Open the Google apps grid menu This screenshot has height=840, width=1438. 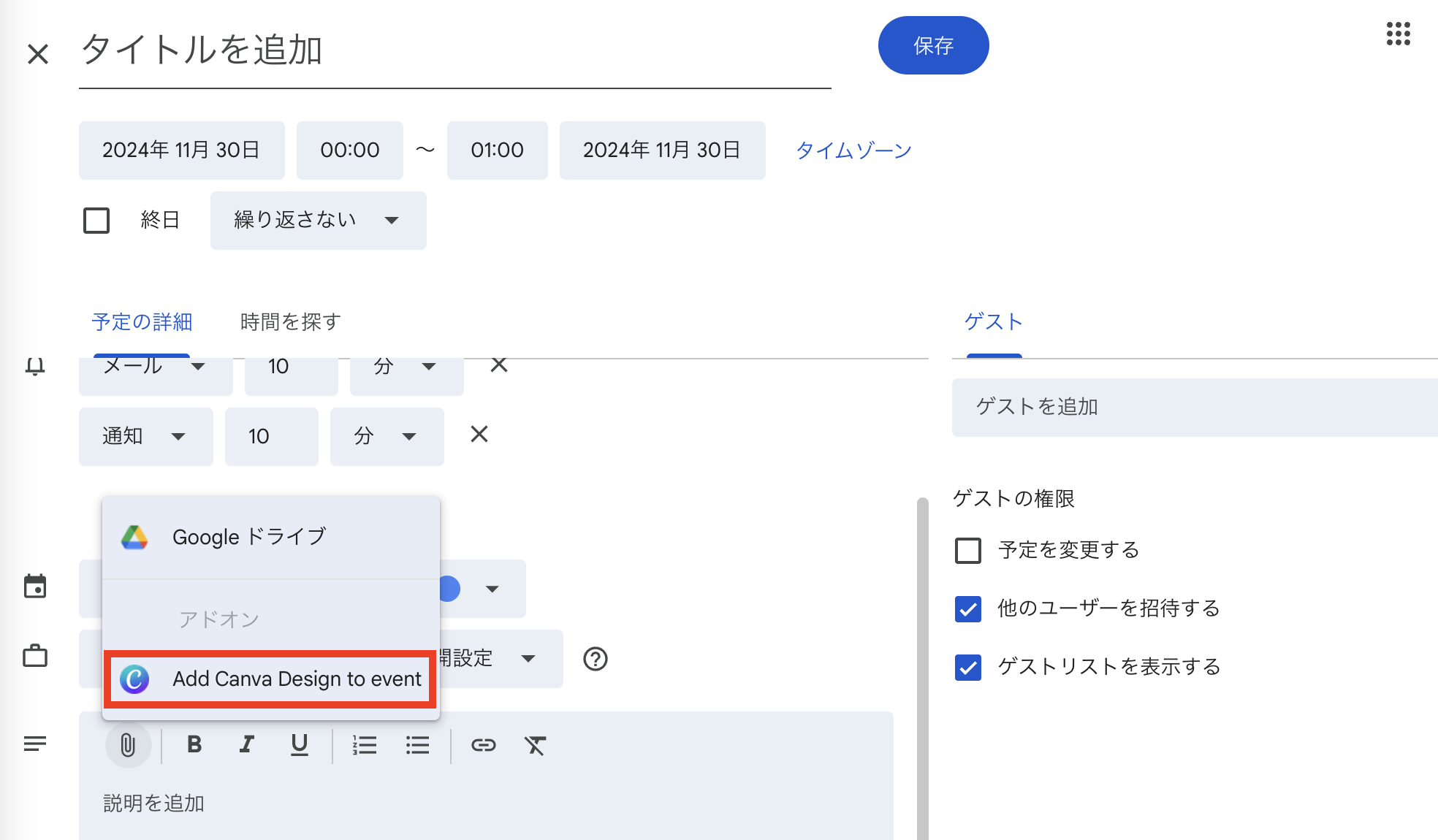point(1397,34)
